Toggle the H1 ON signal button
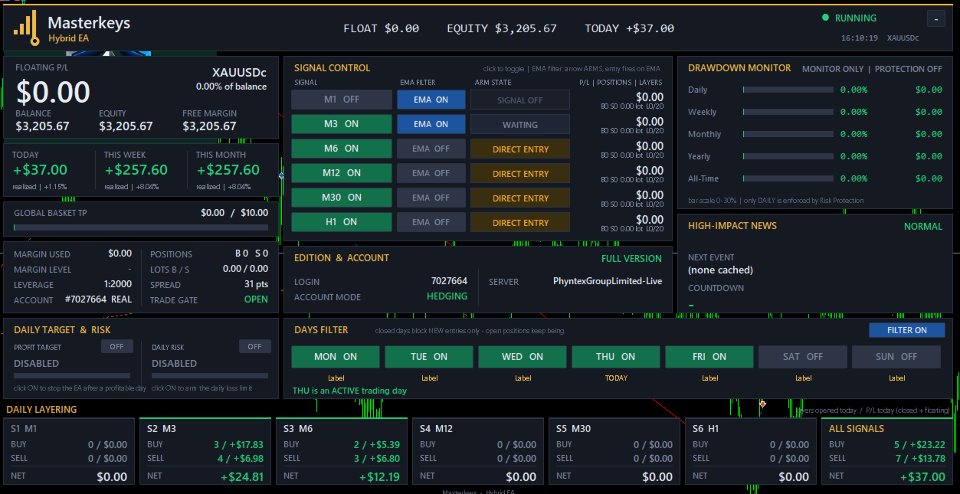 click(x=341, y=222)
